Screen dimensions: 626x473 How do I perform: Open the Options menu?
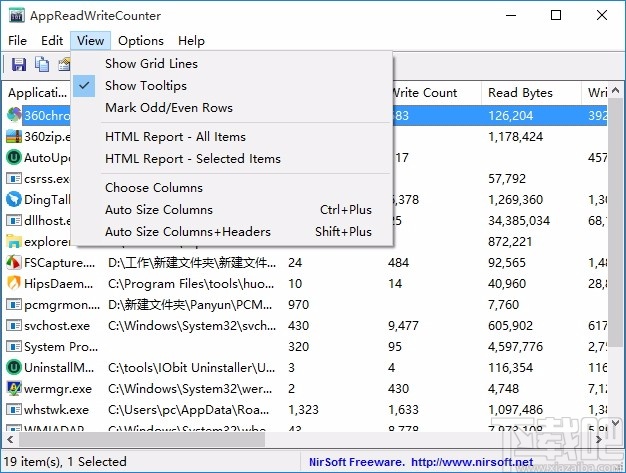click(141, 41)
